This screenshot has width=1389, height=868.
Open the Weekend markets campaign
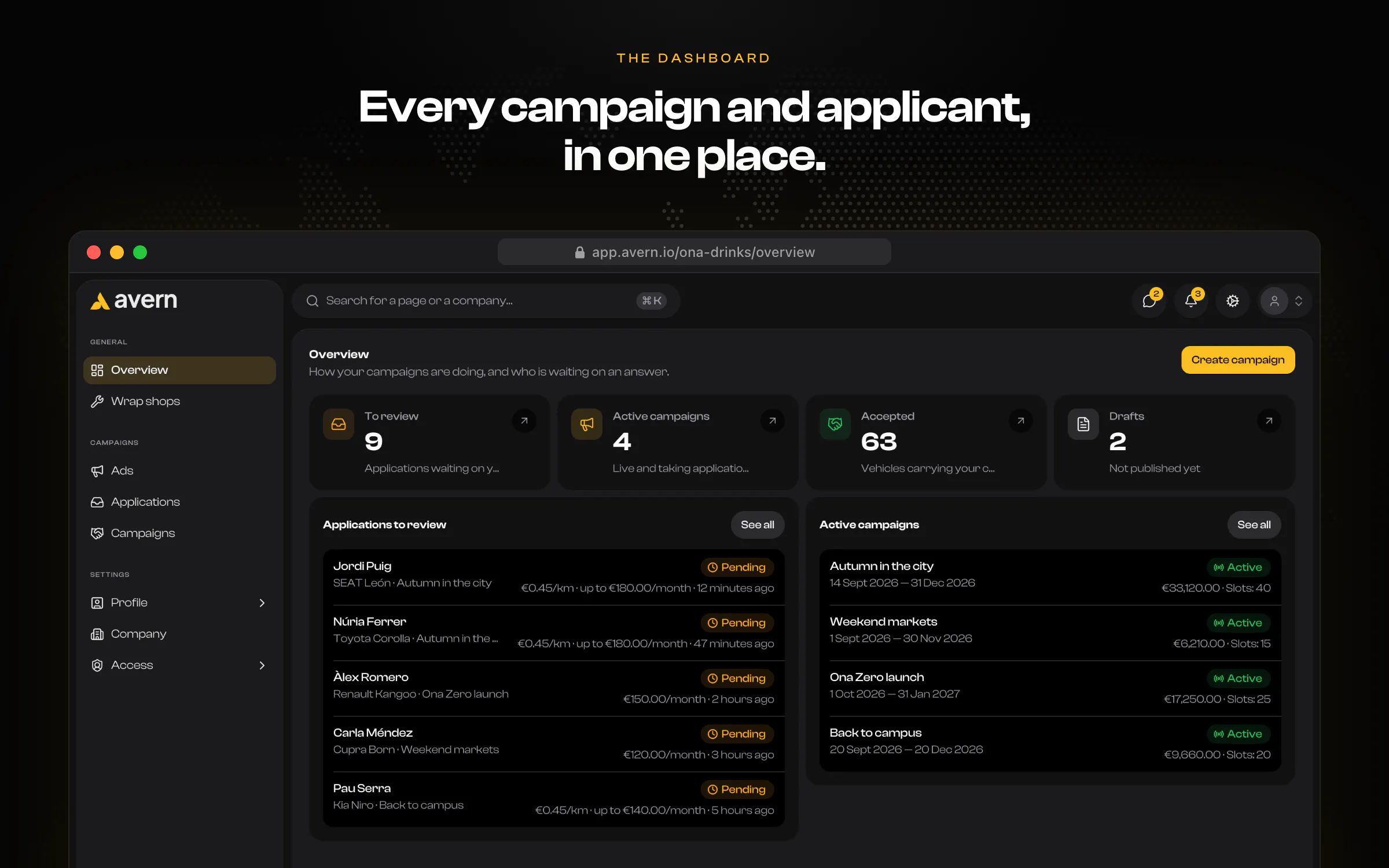[1050, 632]
